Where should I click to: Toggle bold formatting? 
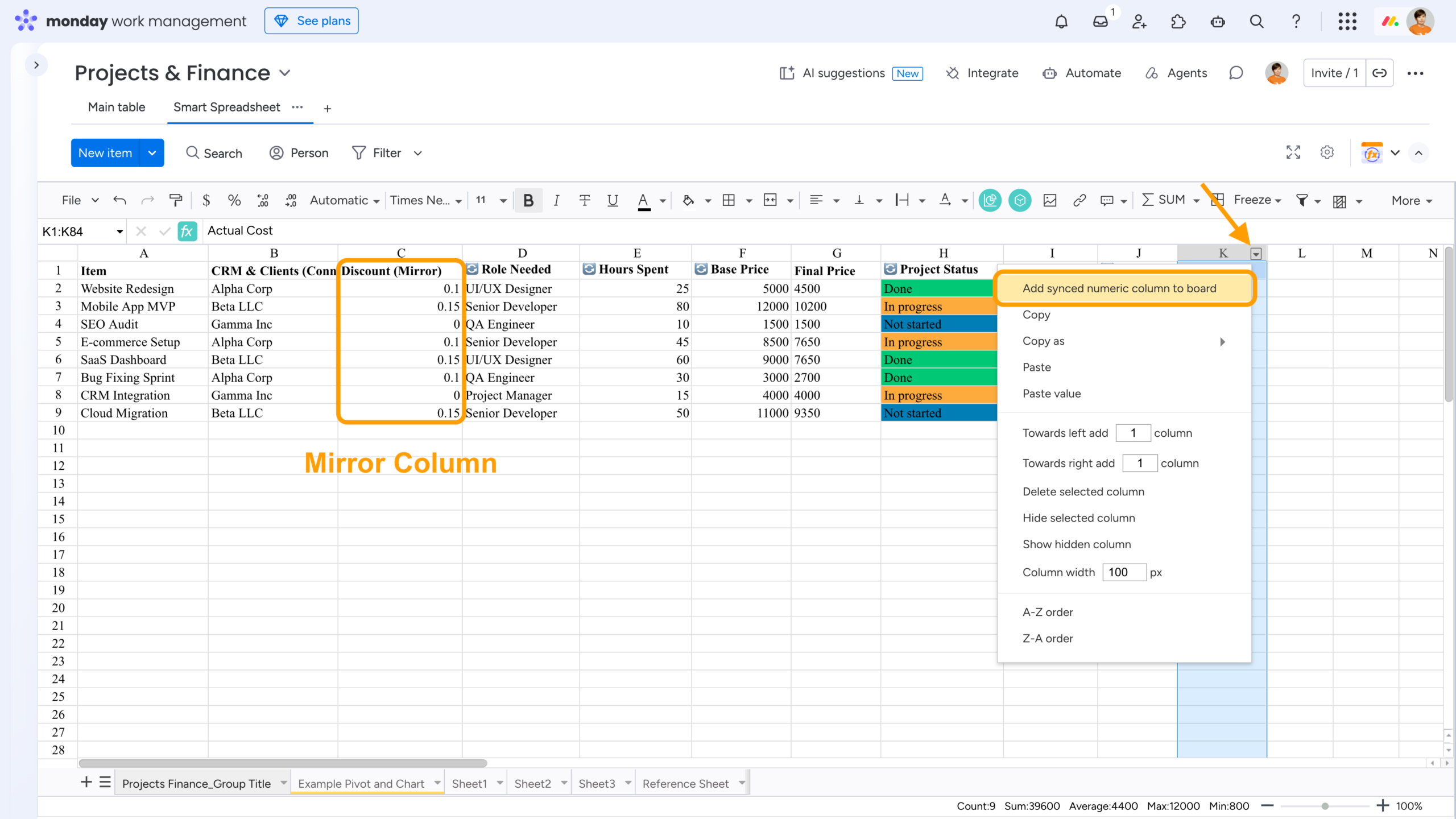(x=528, y=200)
